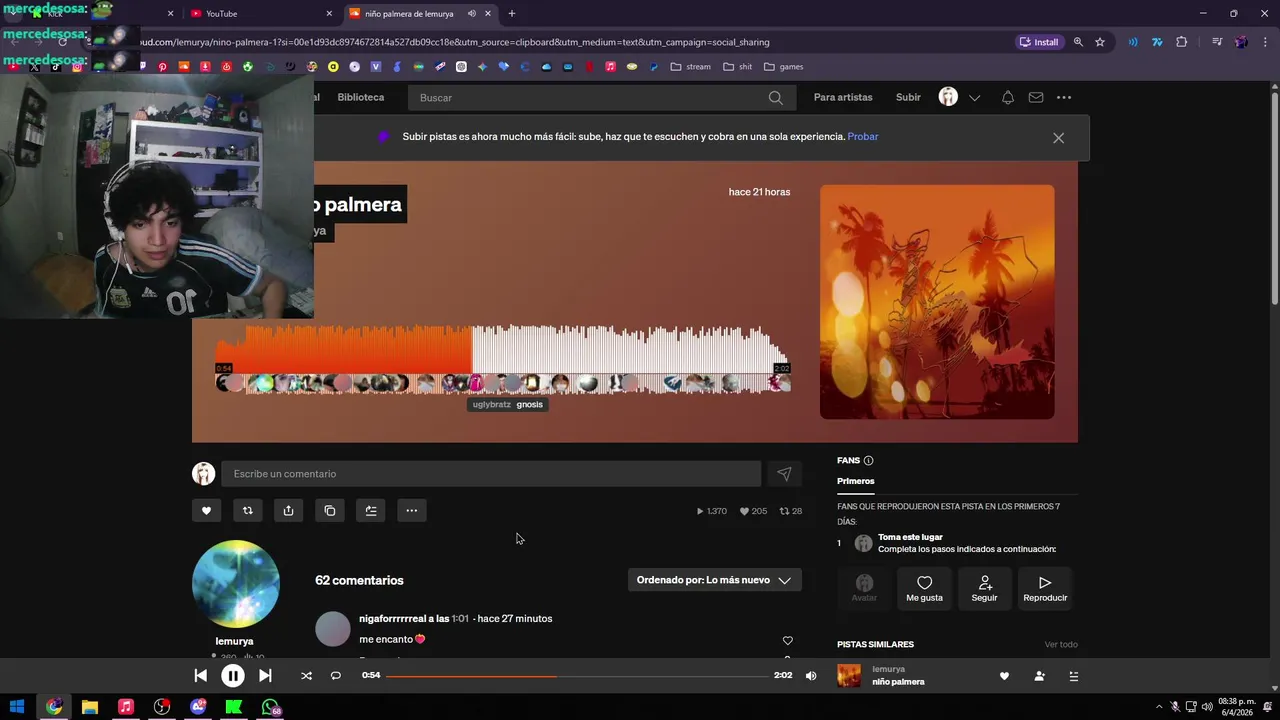Add track to next up queue icon

coord(371,511)
